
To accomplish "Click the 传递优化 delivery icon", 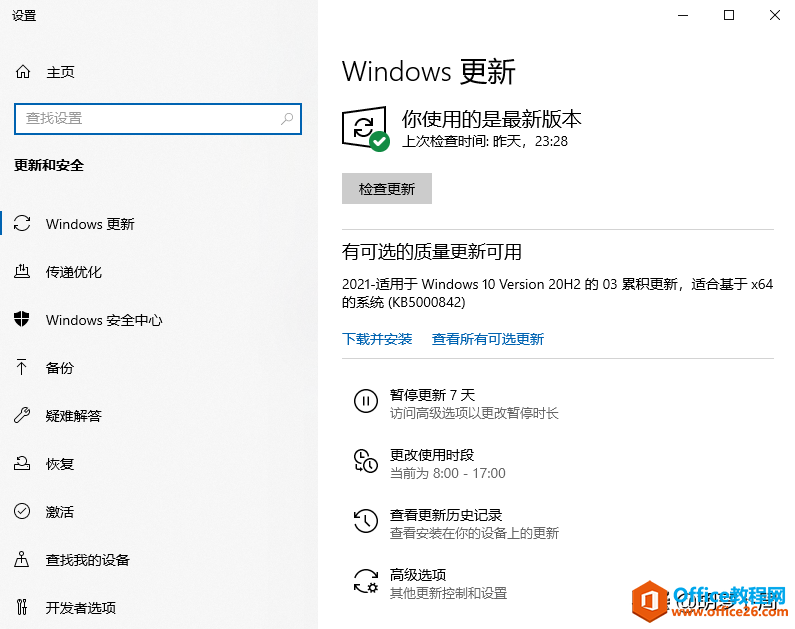I will coord(22,272).
